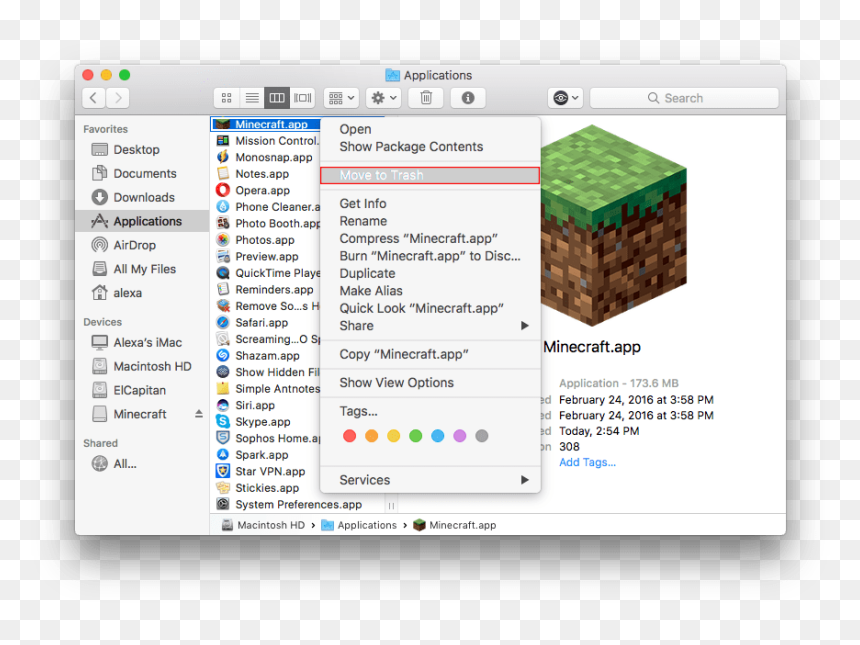The height and width of the screenshot is (645, 860).
Task: Switch to column view
Action: 277,98
